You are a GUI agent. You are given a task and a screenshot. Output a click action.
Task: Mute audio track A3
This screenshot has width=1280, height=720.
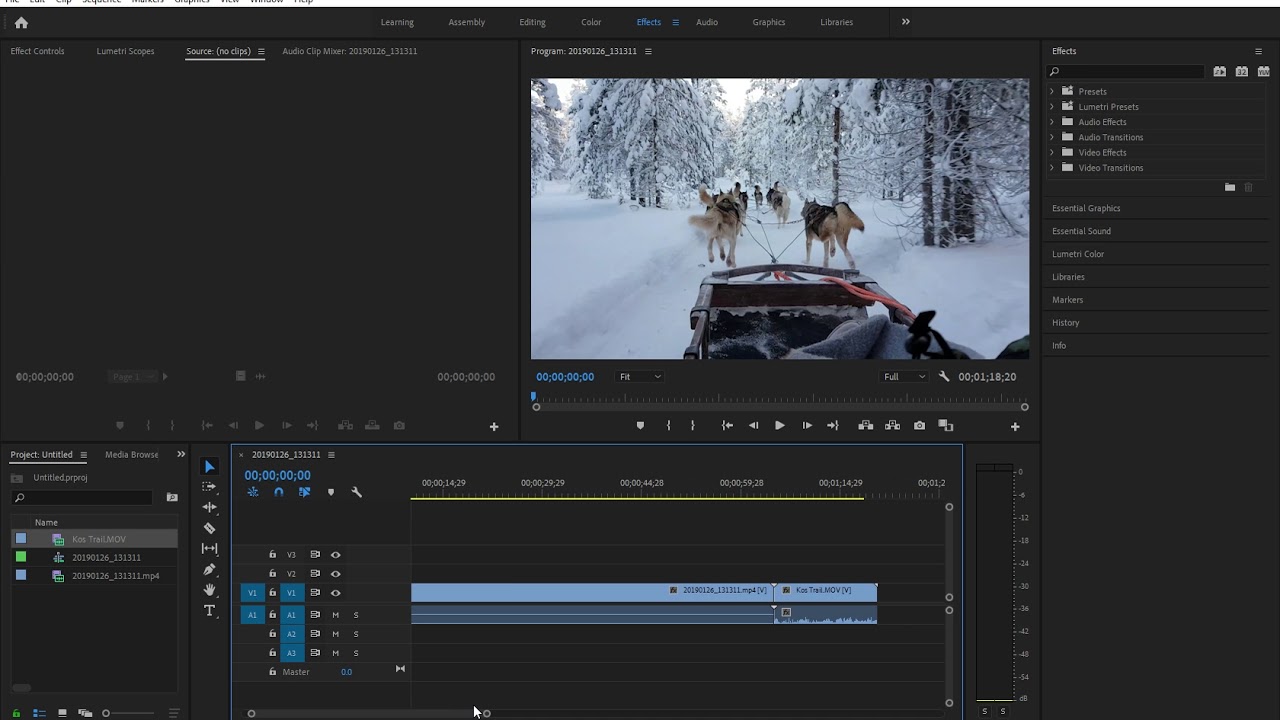point(336,653)
